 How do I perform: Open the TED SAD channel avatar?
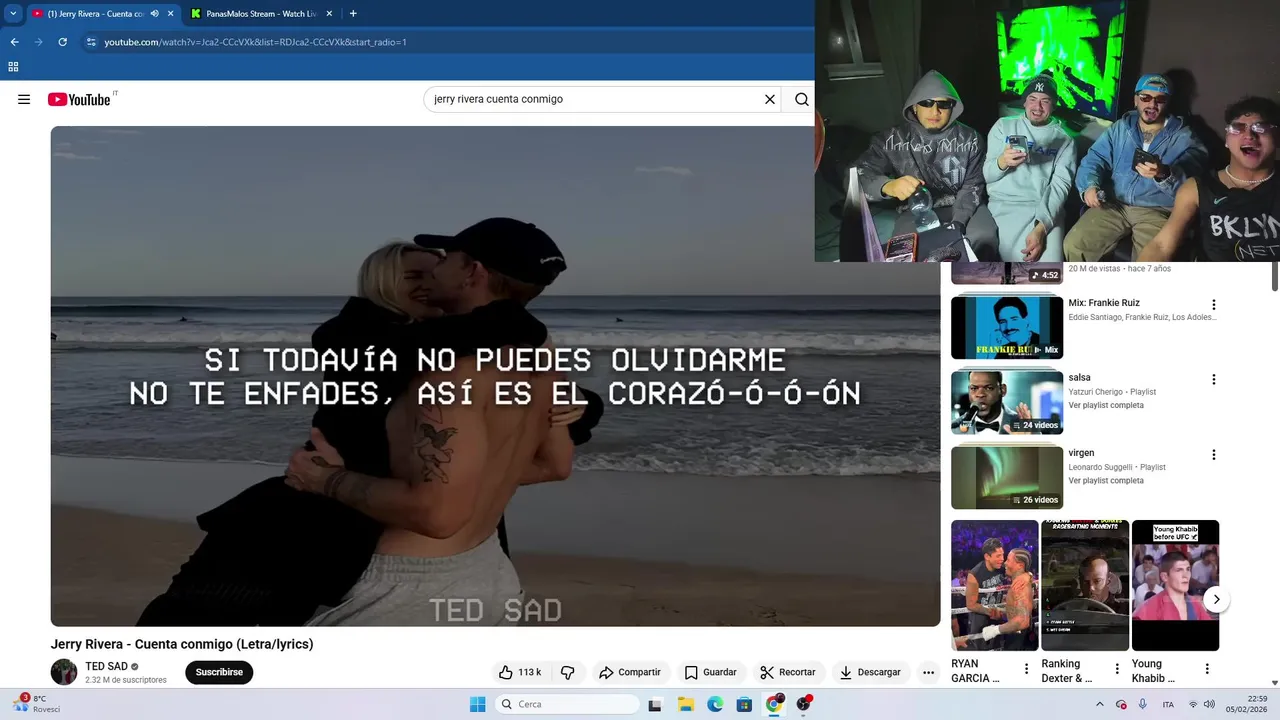click(64, 672)
